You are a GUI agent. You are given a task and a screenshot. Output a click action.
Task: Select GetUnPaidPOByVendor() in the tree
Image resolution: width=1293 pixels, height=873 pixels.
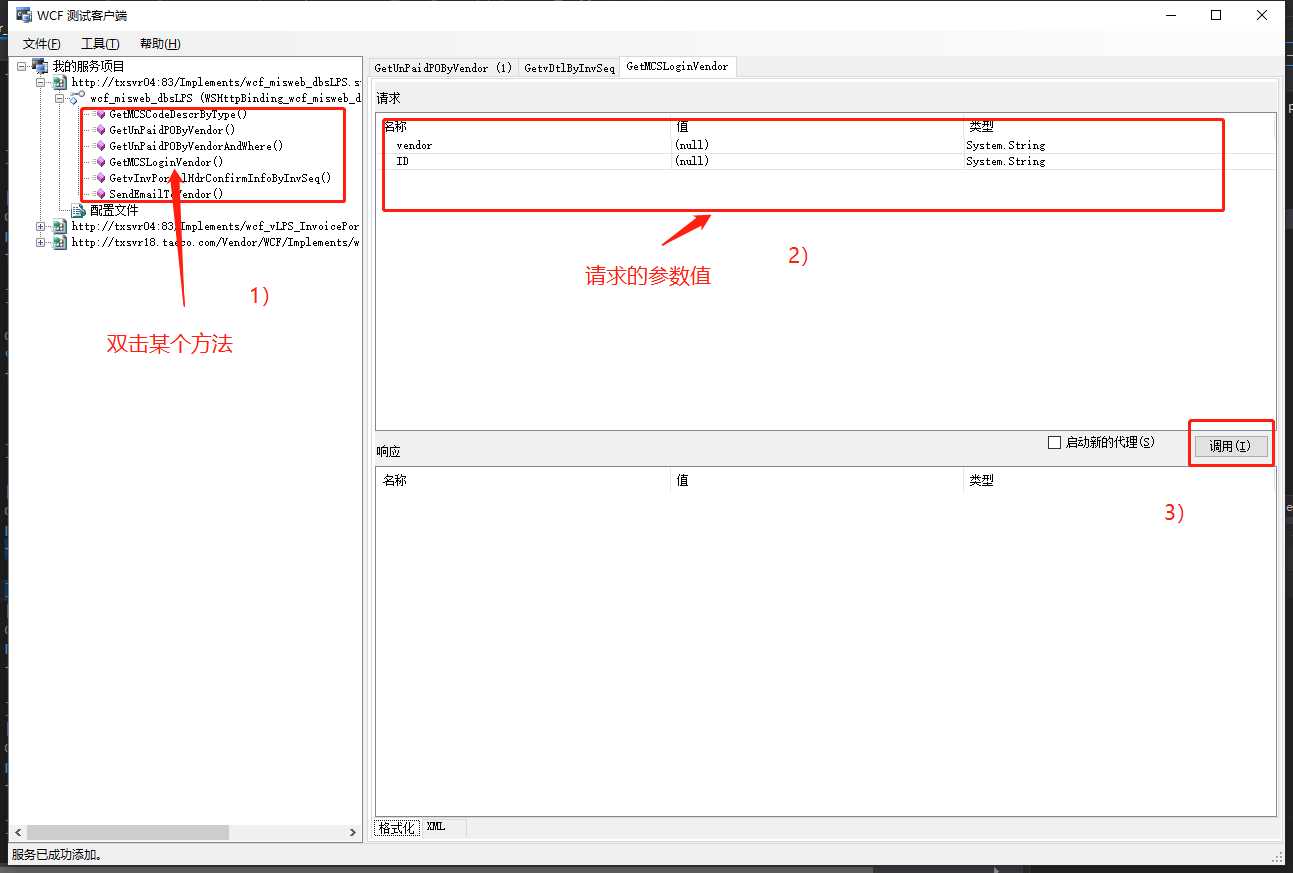[172, 130]
